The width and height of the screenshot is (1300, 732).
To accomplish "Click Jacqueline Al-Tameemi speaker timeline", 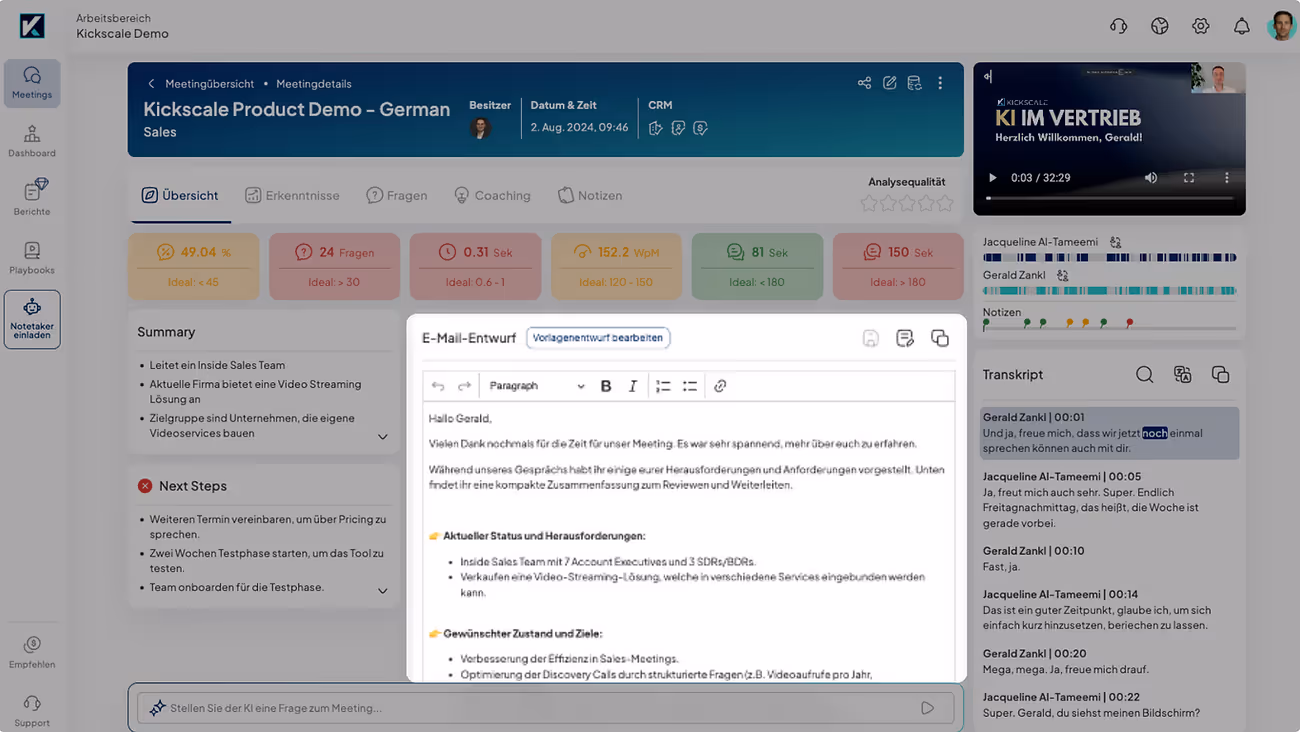I will tap(1109, 258).
